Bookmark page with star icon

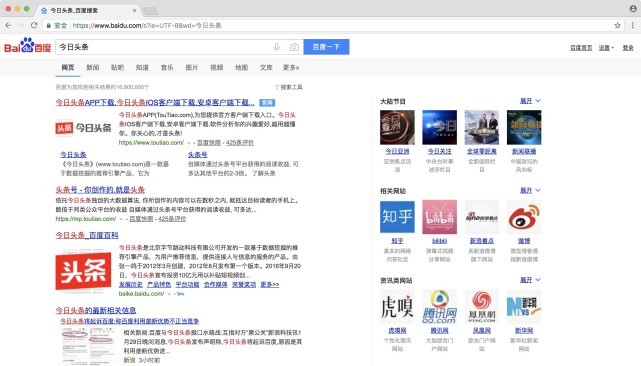point(617,25)
